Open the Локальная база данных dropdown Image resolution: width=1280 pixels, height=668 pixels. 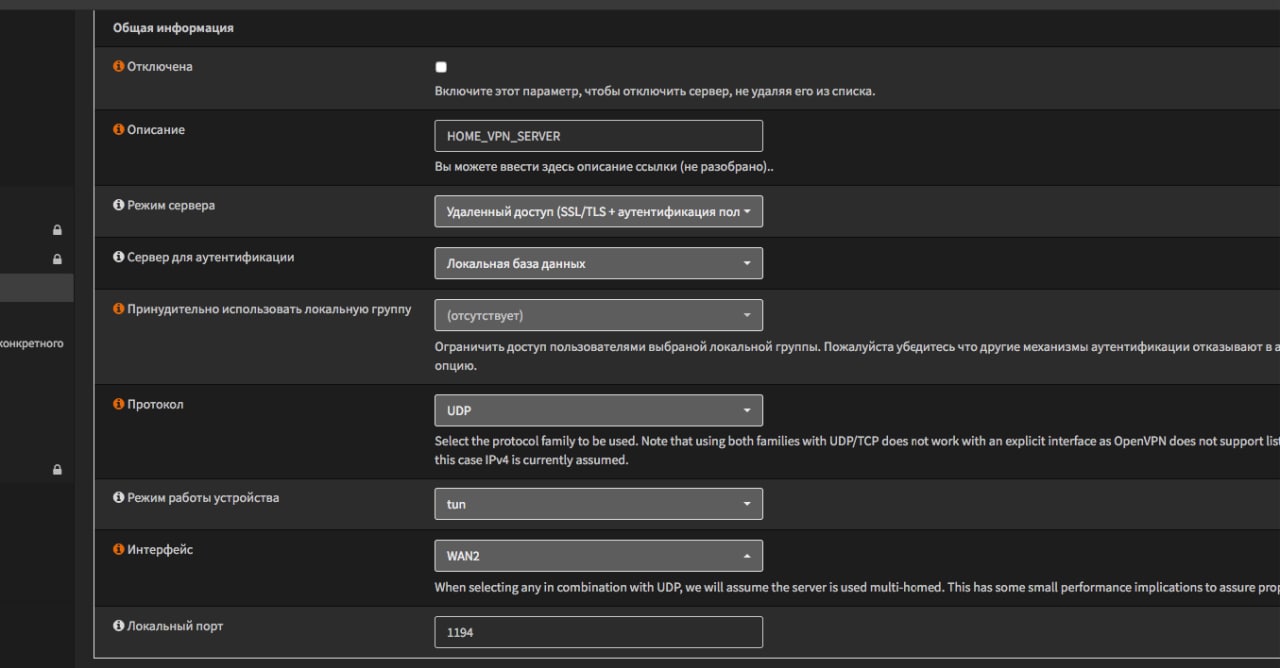[x=598, y=263]
